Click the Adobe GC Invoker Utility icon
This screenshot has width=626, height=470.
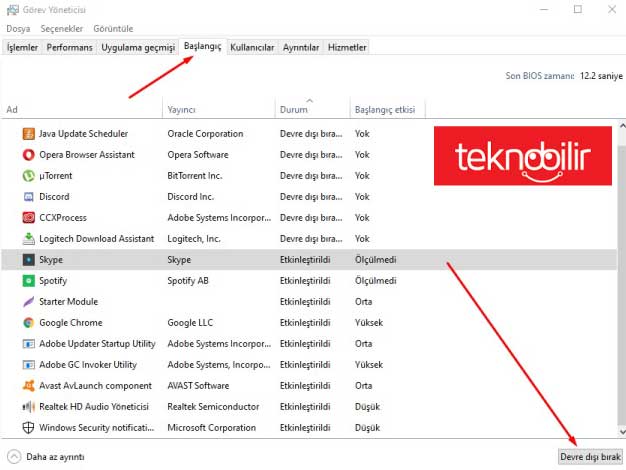tap(28, 365)
